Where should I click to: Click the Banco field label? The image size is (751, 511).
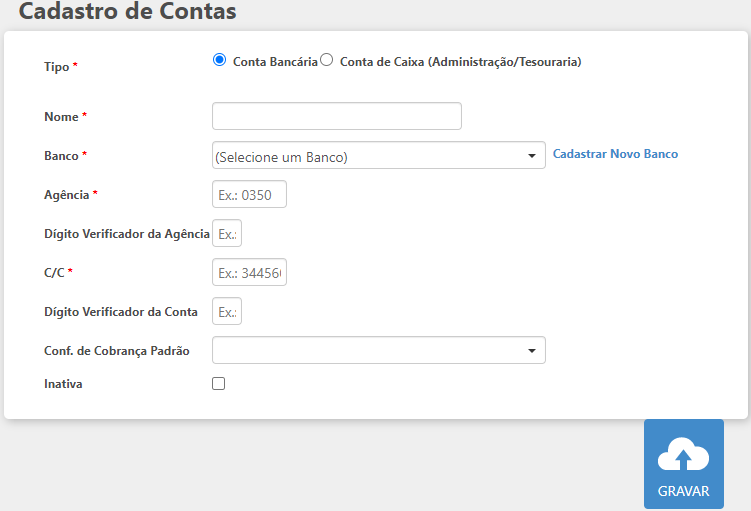(61, 156)
